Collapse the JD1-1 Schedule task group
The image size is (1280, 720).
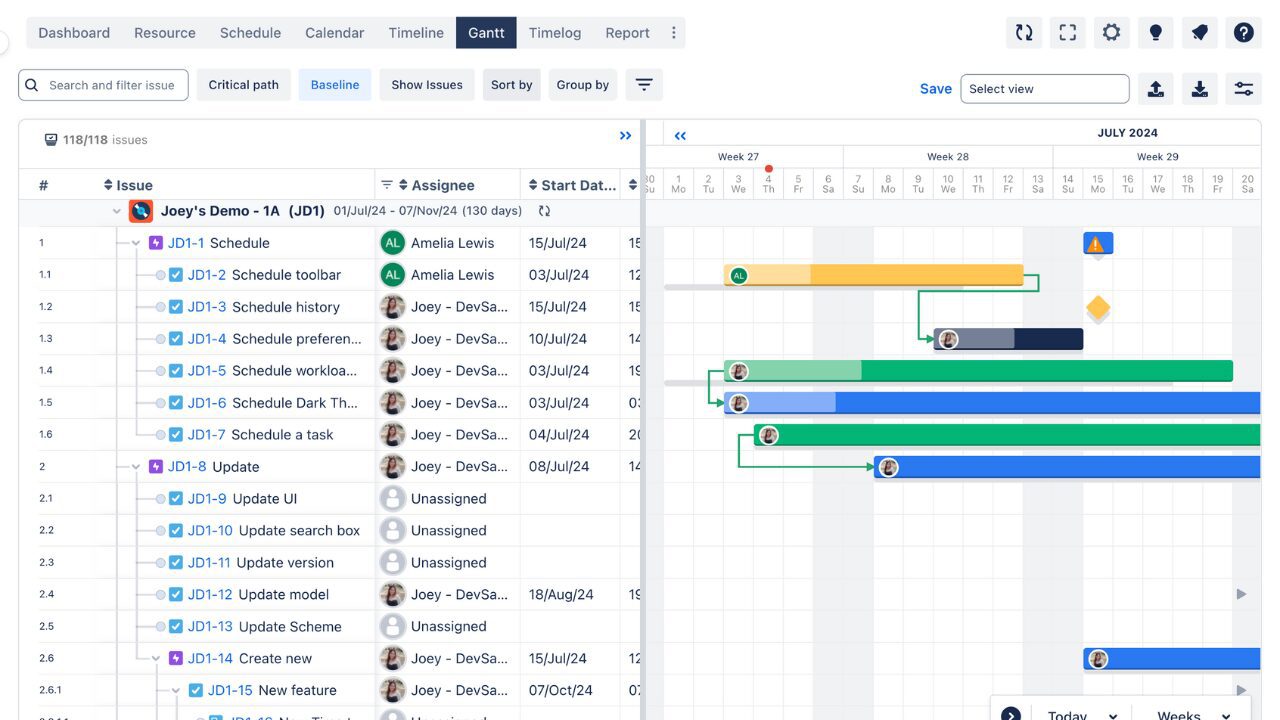click(135, 242)
